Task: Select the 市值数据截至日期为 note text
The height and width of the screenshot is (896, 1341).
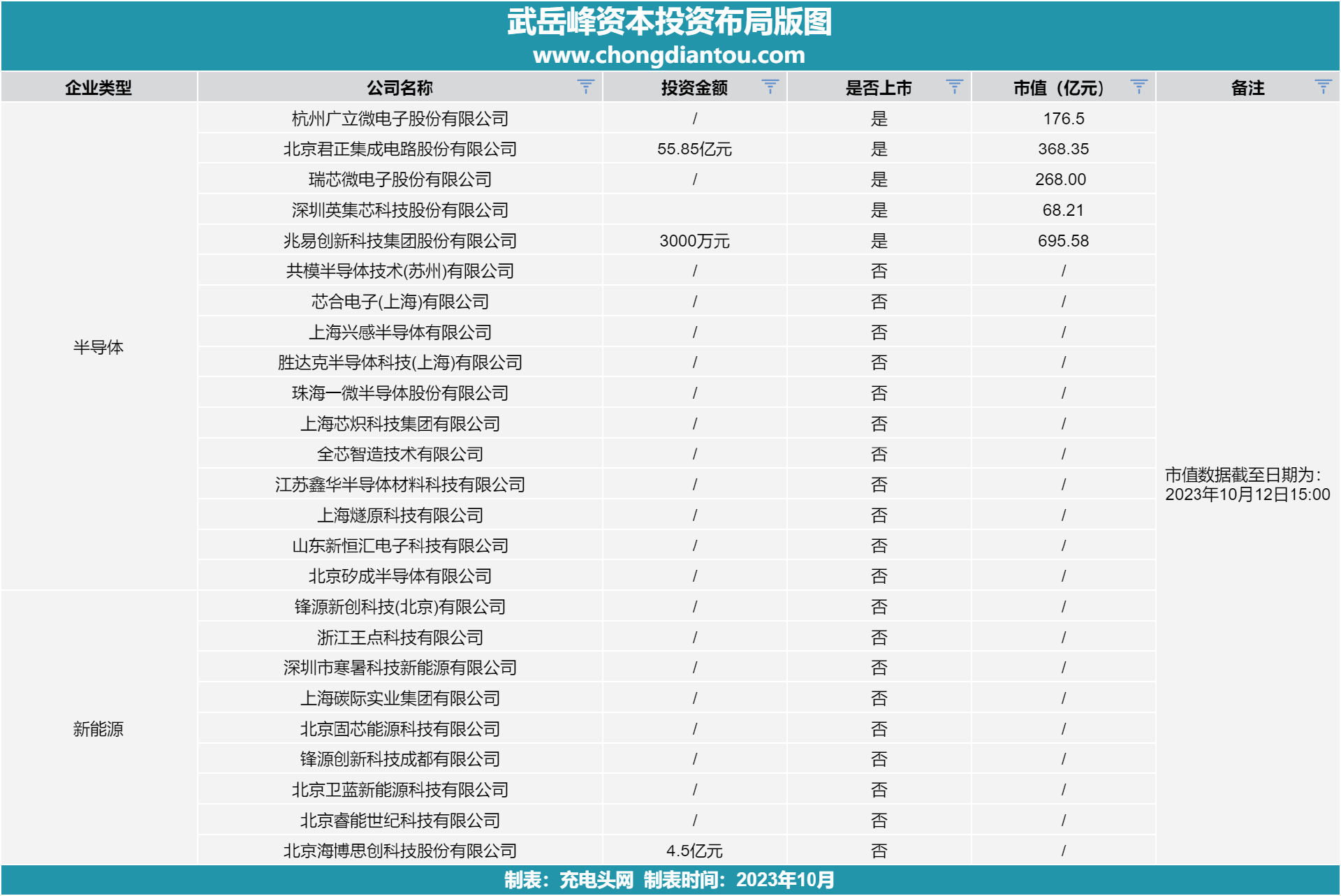Action: 1247,485
